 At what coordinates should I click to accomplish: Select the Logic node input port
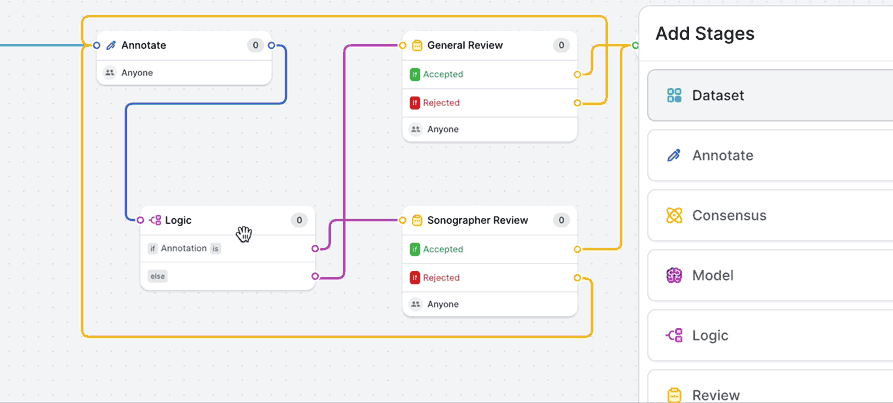[141, 220]
